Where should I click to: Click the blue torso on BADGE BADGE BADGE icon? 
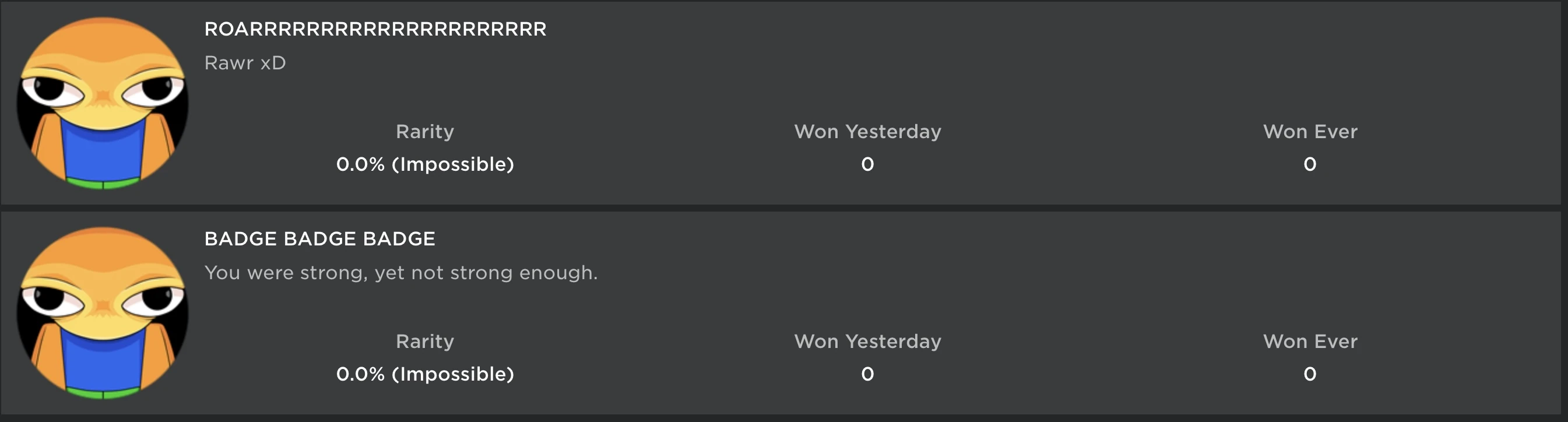pyautogui.click(x=102, y=364)
